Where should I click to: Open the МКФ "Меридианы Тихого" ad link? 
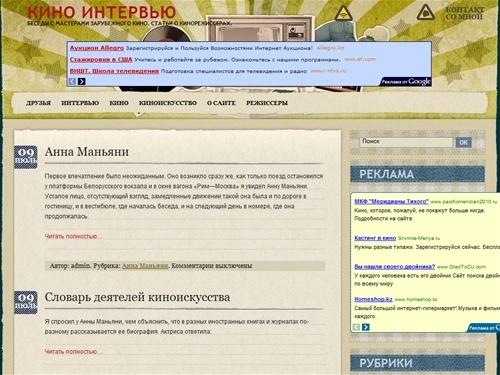[x=391, y=201]
